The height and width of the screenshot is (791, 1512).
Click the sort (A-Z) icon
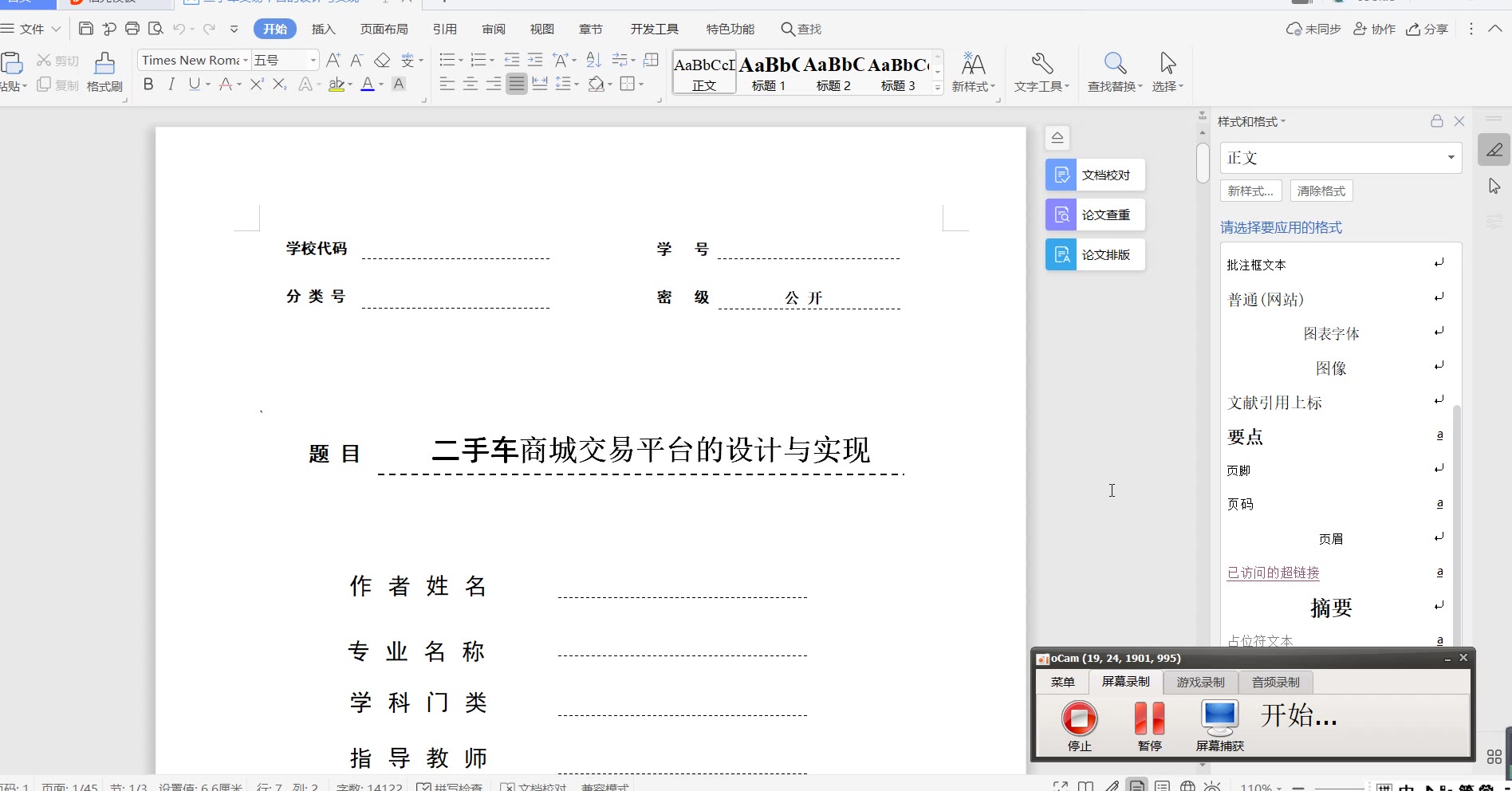pos(593,61)
